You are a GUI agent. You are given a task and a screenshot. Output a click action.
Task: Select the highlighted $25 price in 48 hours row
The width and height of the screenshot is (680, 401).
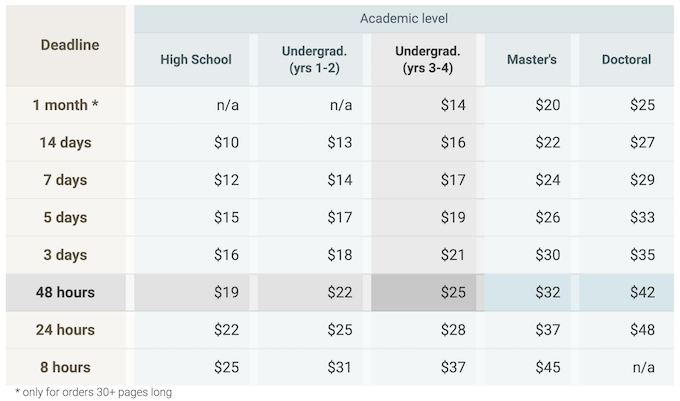(x=452, y=292)
